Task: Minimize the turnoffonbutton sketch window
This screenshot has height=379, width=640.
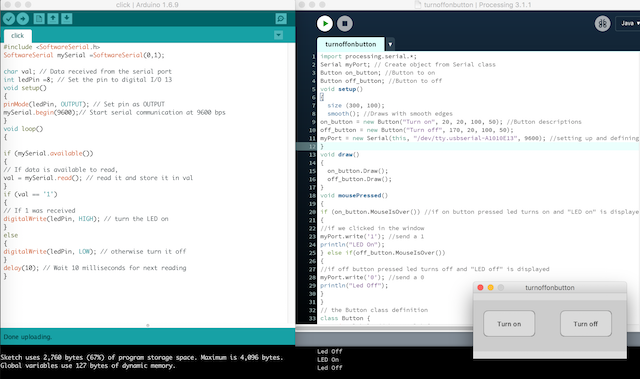Action: [491, 288]
